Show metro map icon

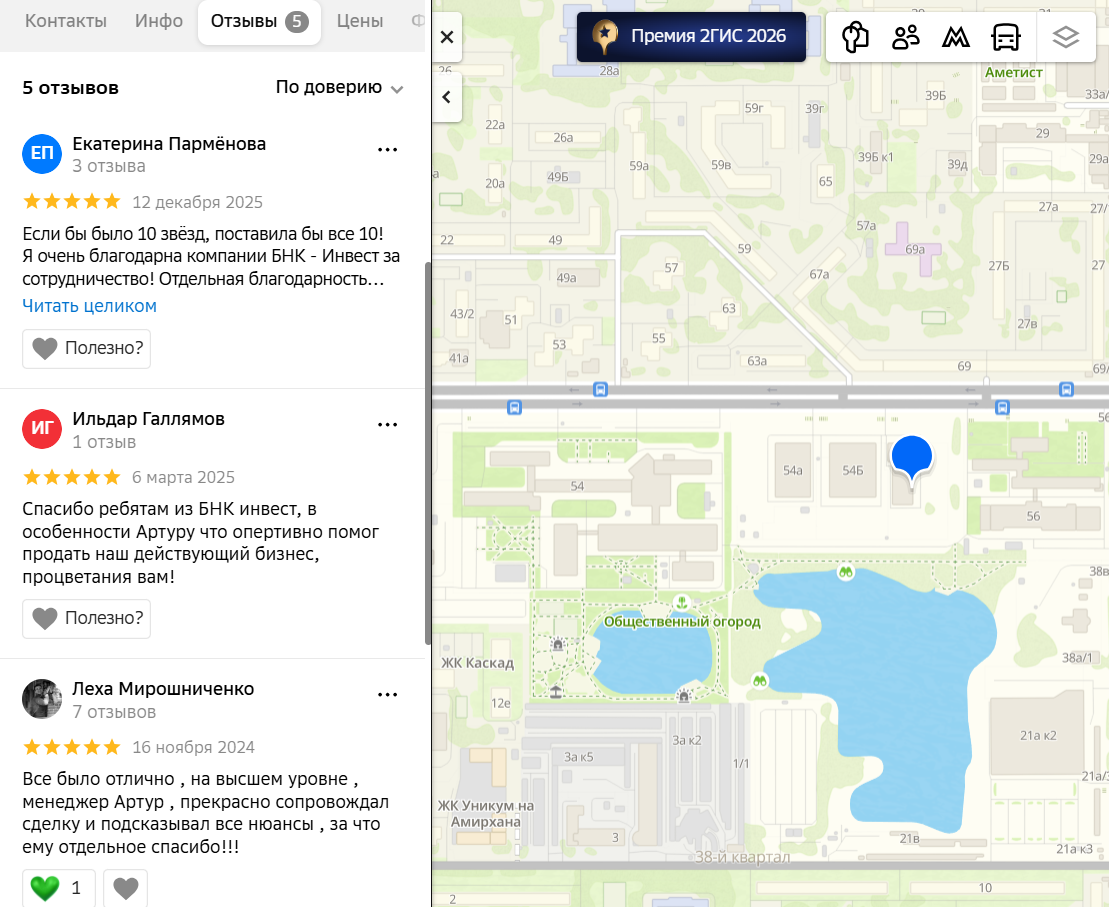956,37
